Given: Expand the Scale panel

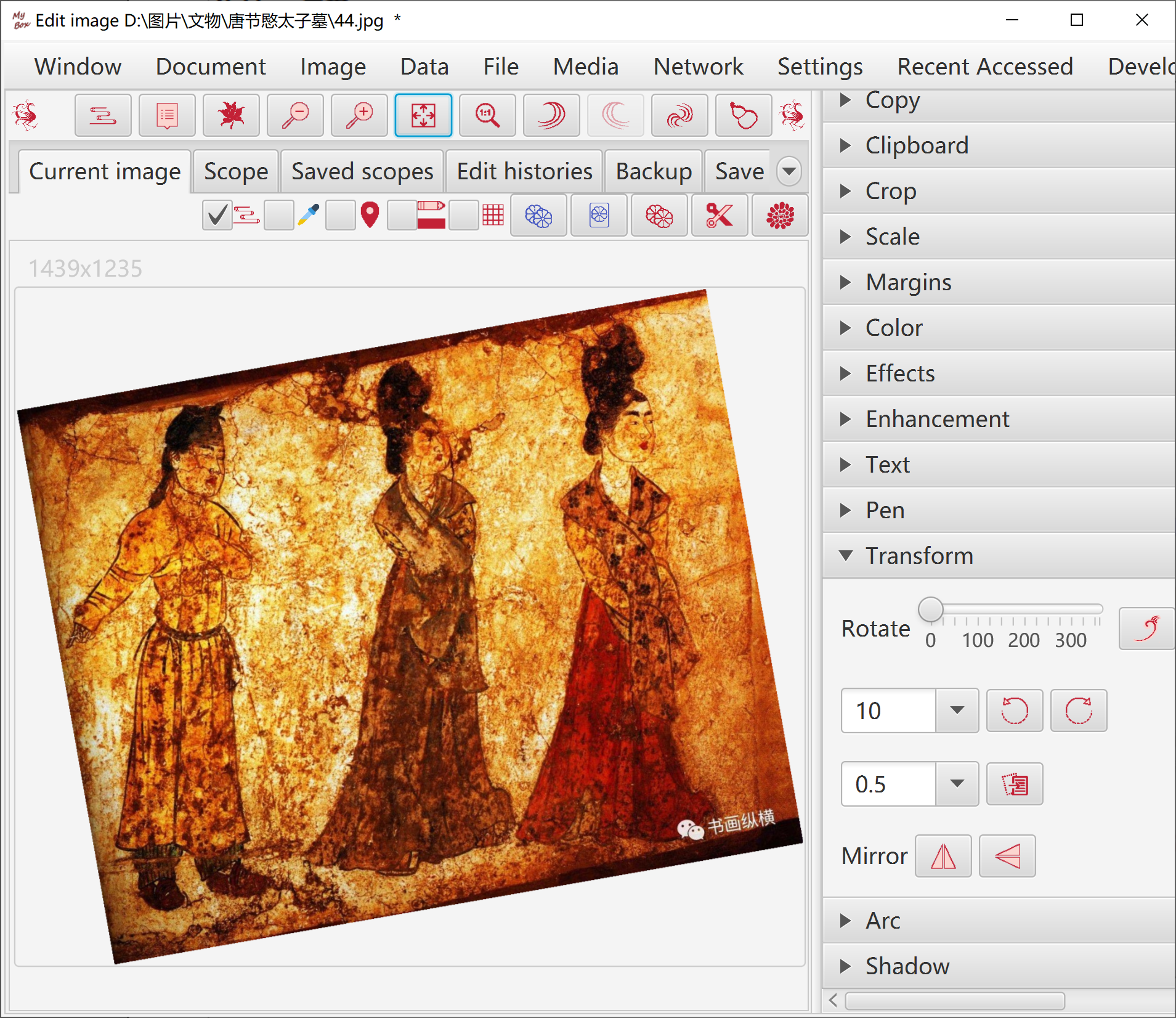Looking at the screenshot, I should [999, 237].
